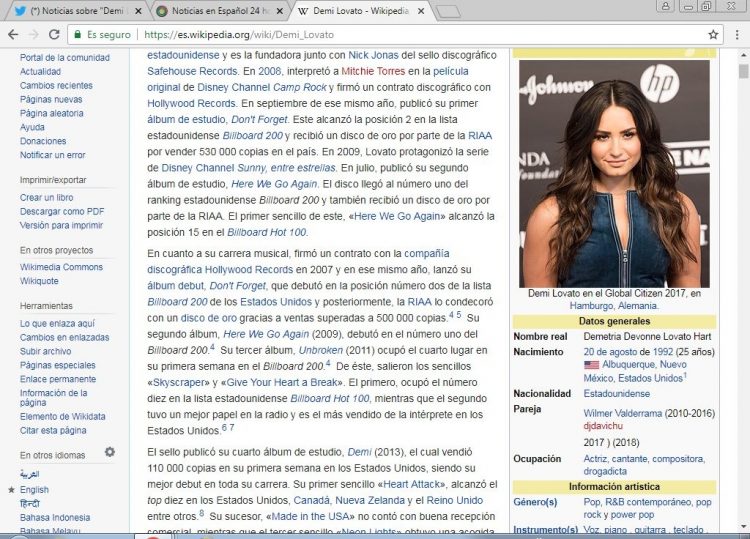This screenshot has height=539, width=750.
Task: Close the Noticias en Español tab
Action: (x=280, y=11)
